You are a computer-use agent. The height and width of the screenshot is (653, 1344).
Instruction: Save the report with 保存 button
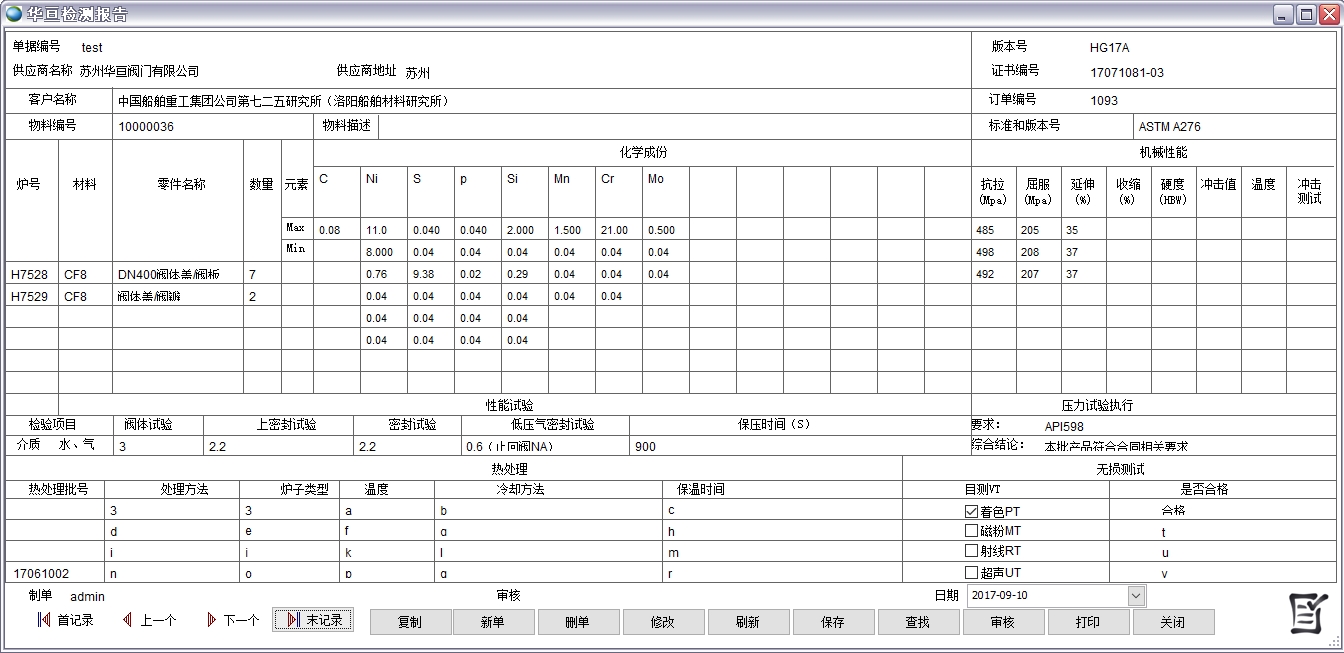point(832,622)
